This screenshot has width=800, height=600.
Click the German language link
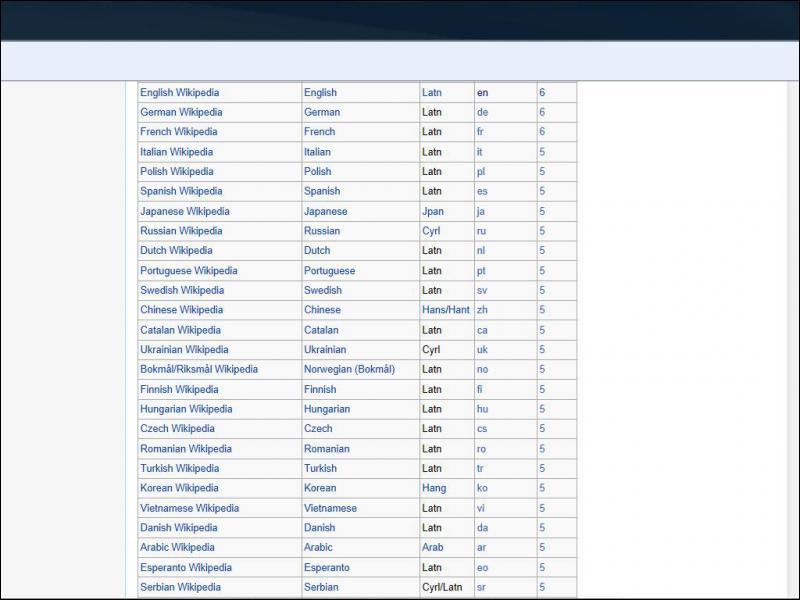[322, 112]
